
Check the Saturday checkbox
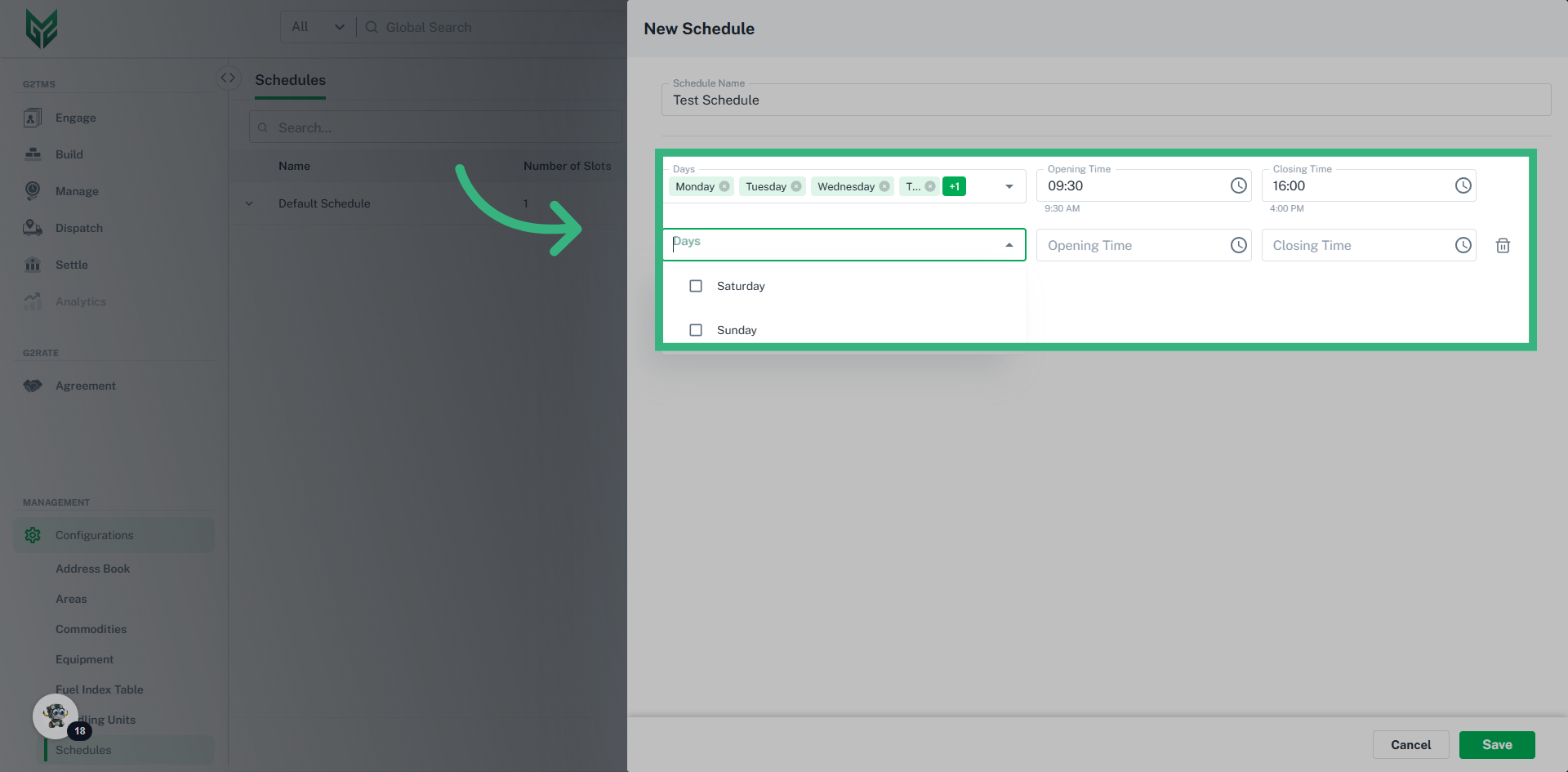click(x=696, y=286)
